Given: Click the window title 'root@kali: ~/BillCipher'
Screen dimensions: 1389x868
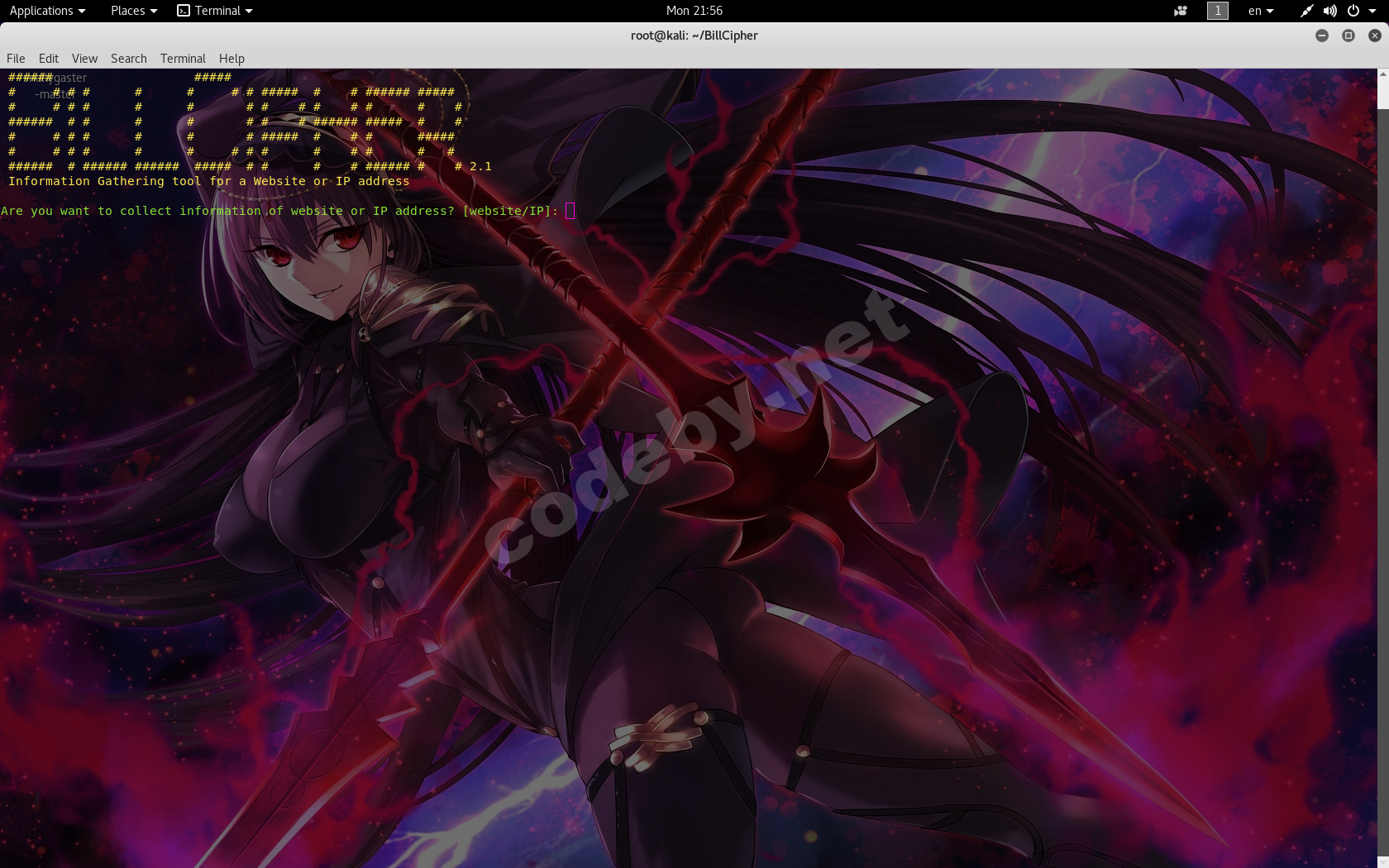Looking at the screenshot, I should tap(694, 36).
